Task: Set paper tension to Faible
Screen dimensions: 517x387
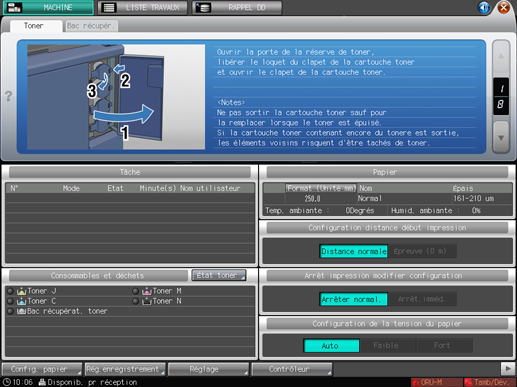Action: 387,346
